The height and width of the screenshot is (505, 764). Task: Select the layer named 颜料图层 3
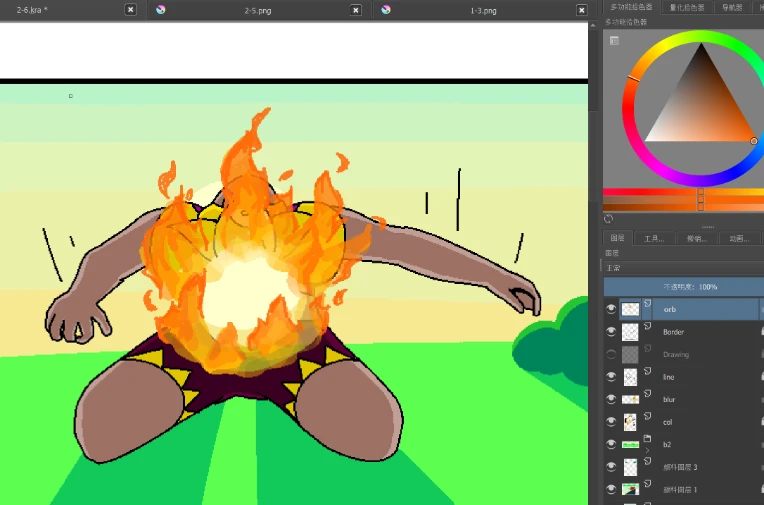tap(680, 467)
